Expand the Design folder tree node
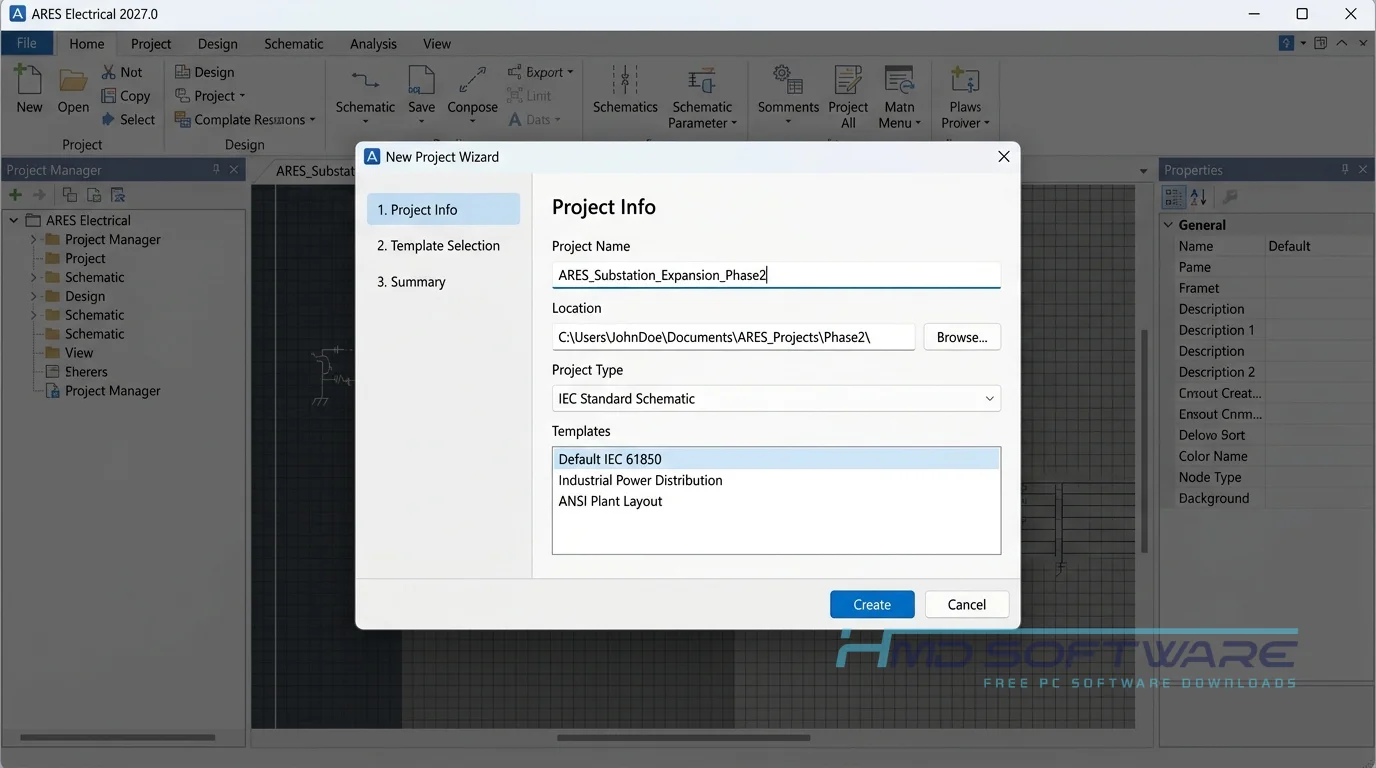 click(33, 296)
